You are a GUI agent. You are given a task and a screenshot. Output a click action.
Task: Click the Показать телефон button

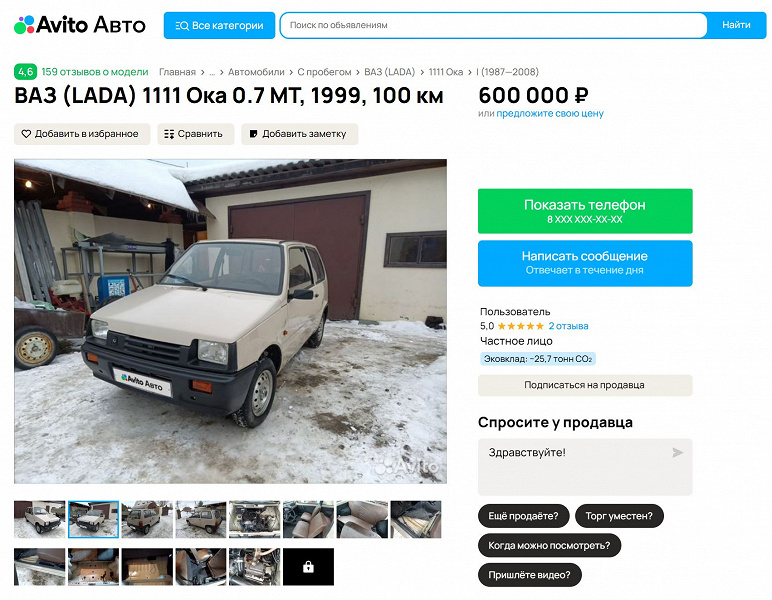coord(585,211)
